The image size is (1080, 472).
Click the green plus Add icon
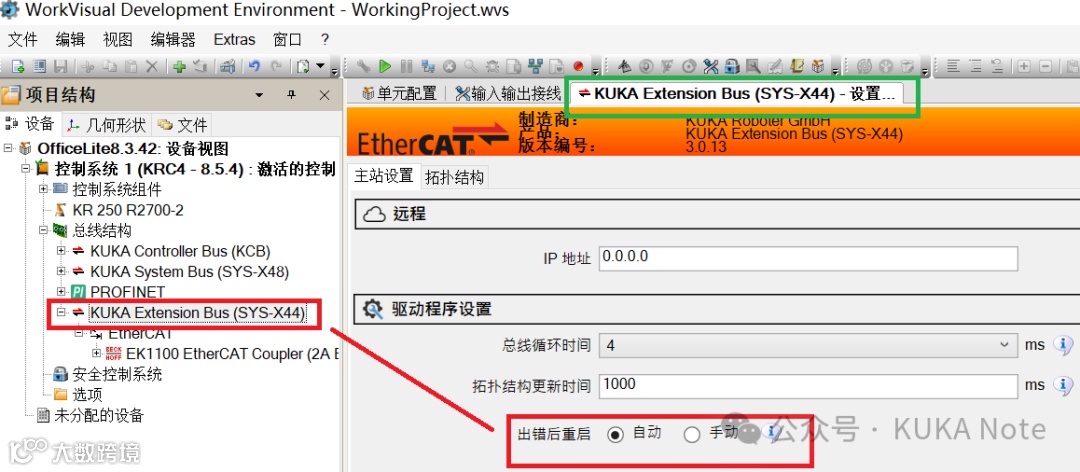click(x=179, y=67)
